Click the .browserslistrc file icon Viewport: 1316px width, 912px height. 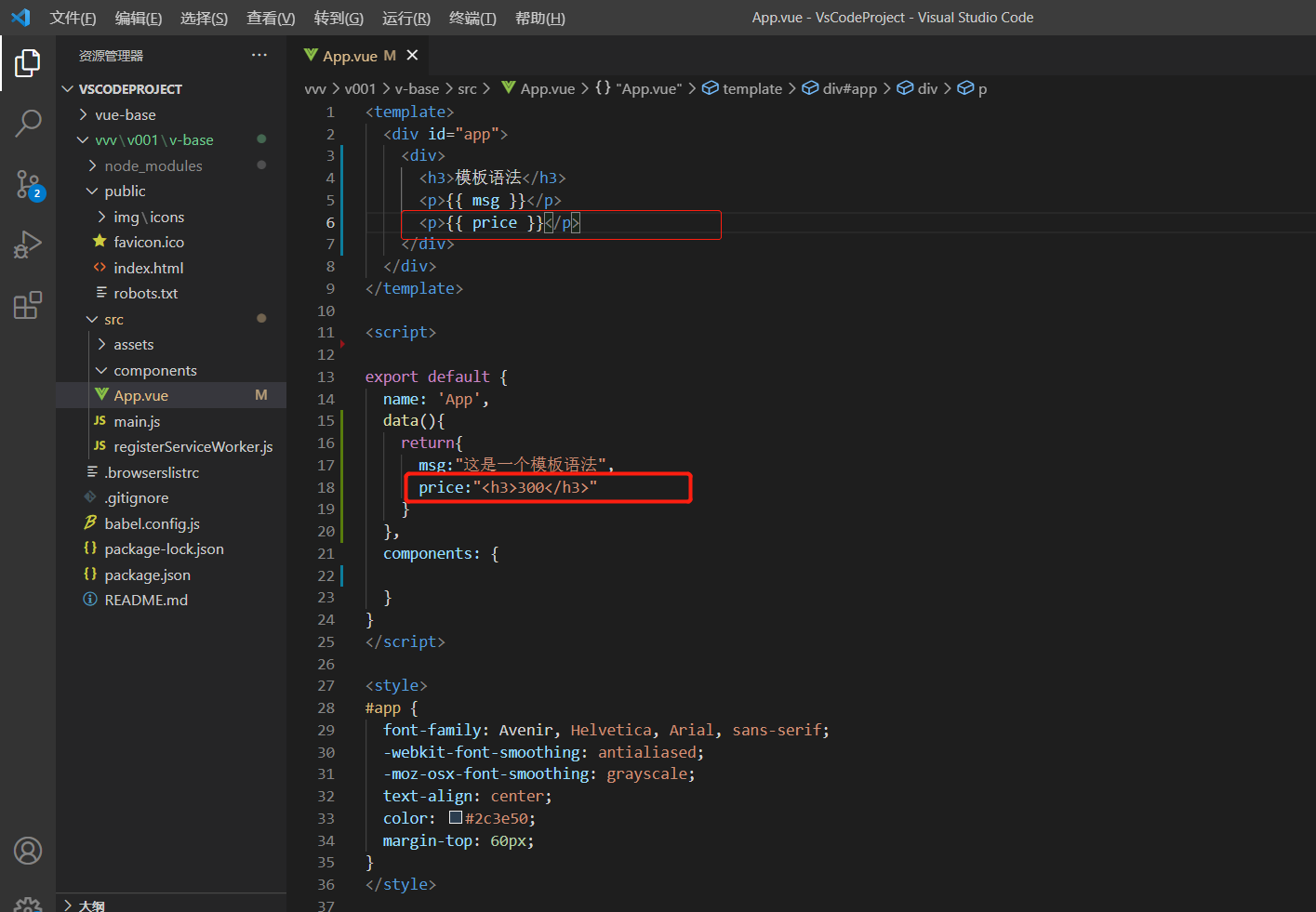click(90, 472)
